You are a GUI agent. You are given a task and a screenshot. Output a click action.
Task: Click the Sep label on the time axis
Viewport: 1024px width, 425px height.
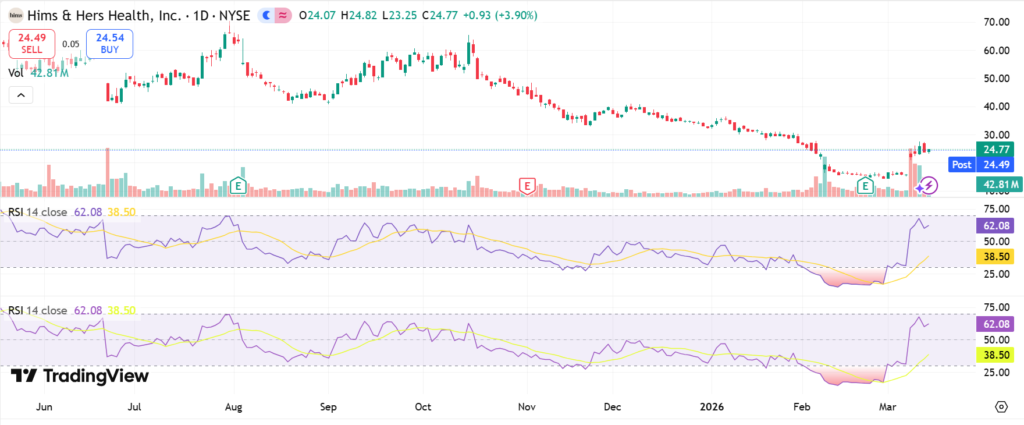tap(328, 407)
